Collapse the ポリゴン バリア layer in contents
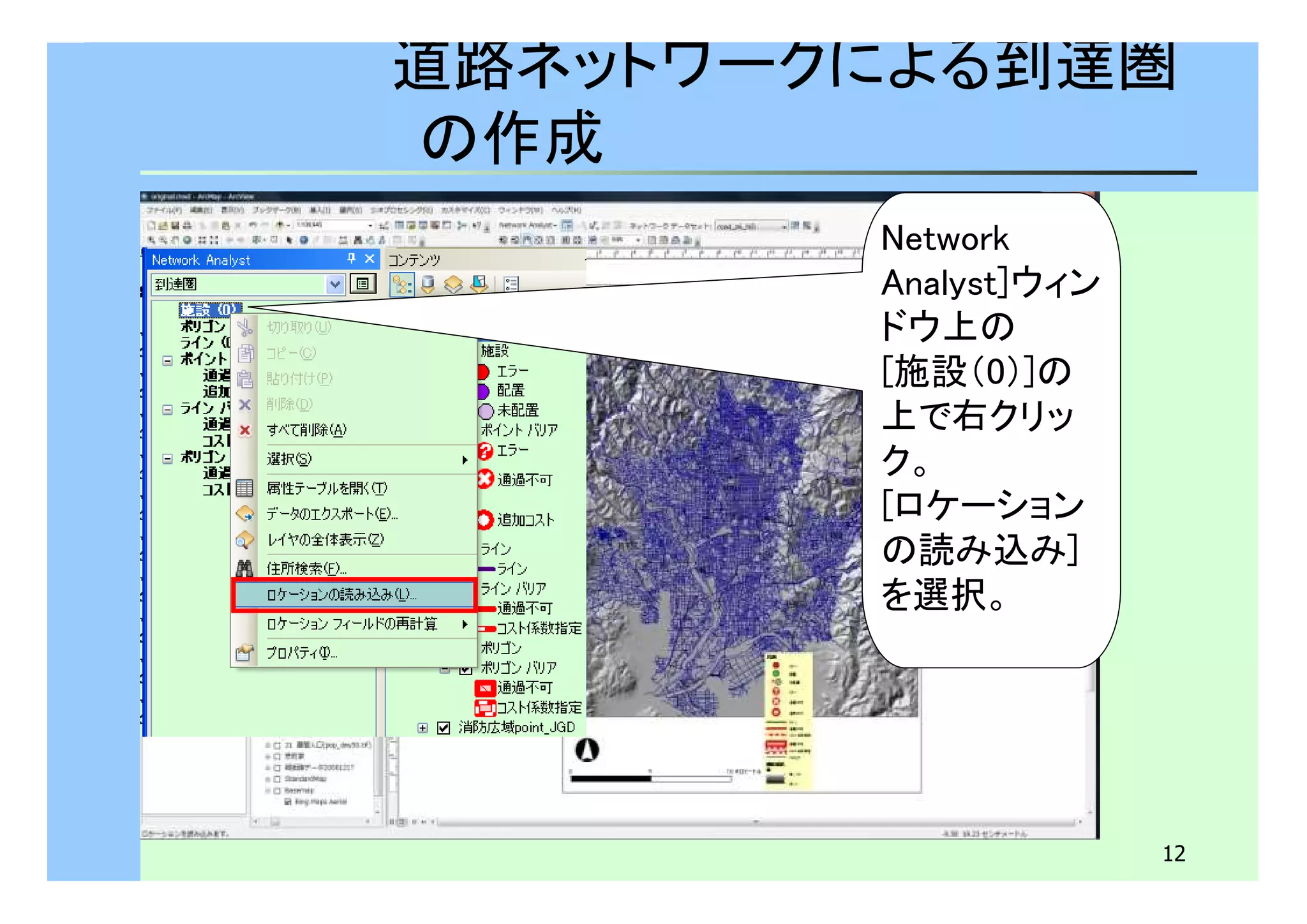Screen dimensions: 1307x924 pos(445,669)
